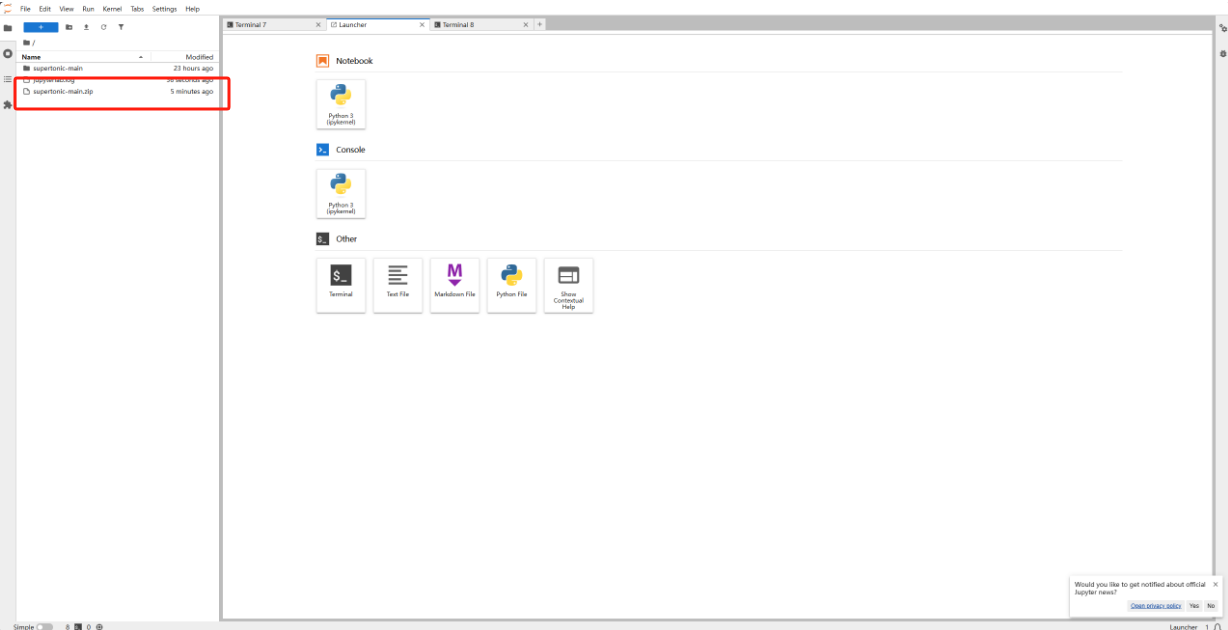Image resolution: width=1228 pixels, height=630 pixels.
Task: Click the blue New Launcher plus button
Action: [41, 27]
